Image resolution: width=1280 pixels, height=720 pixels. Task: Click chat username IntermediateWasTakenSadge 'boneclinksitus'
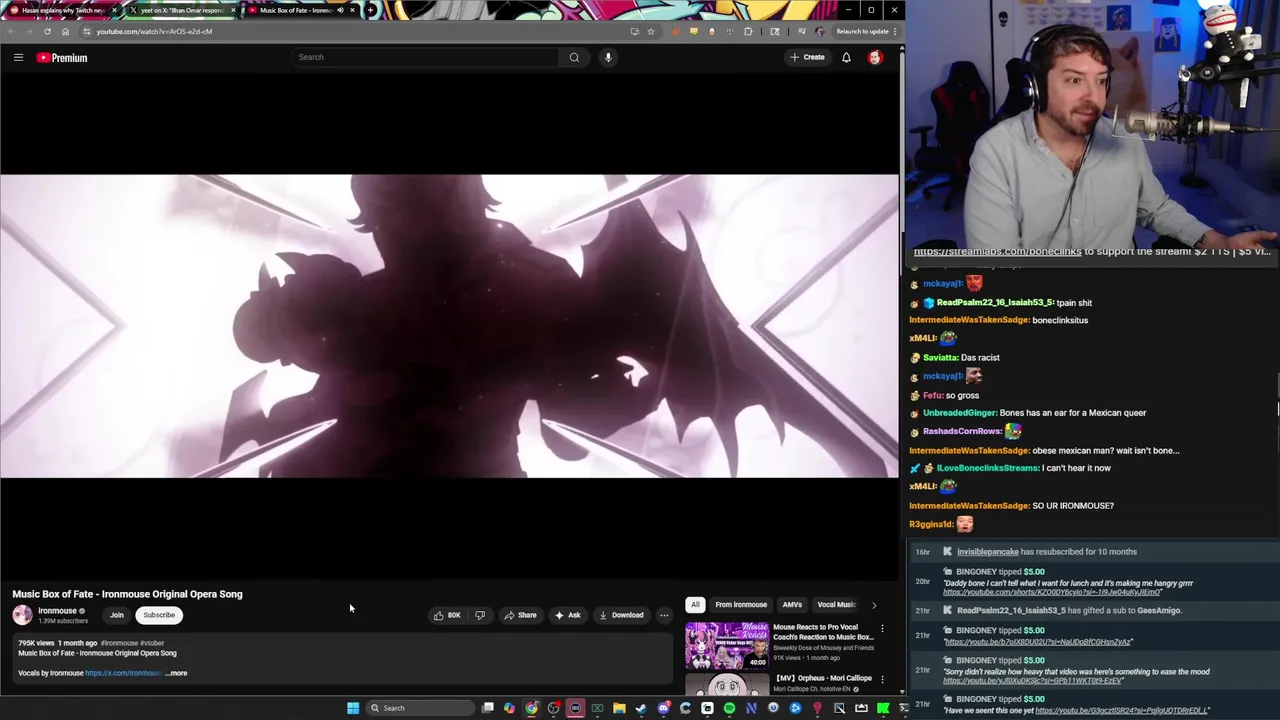[968, 320]
